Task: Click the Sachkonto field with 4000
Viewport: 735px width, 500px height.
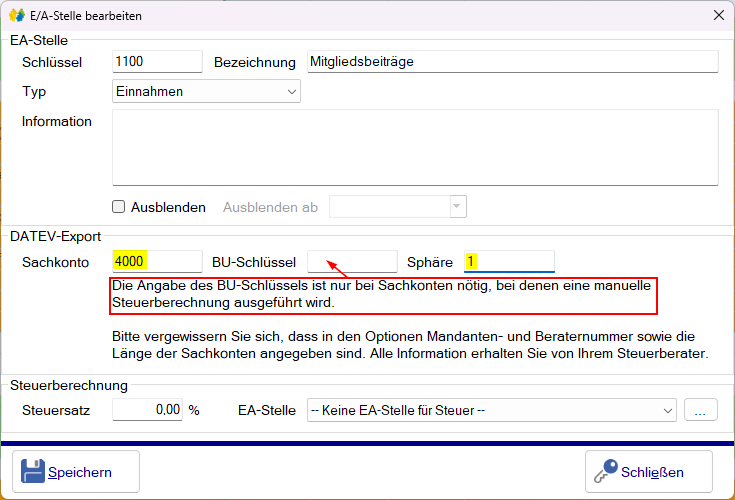Action: (x=157, y=261)
